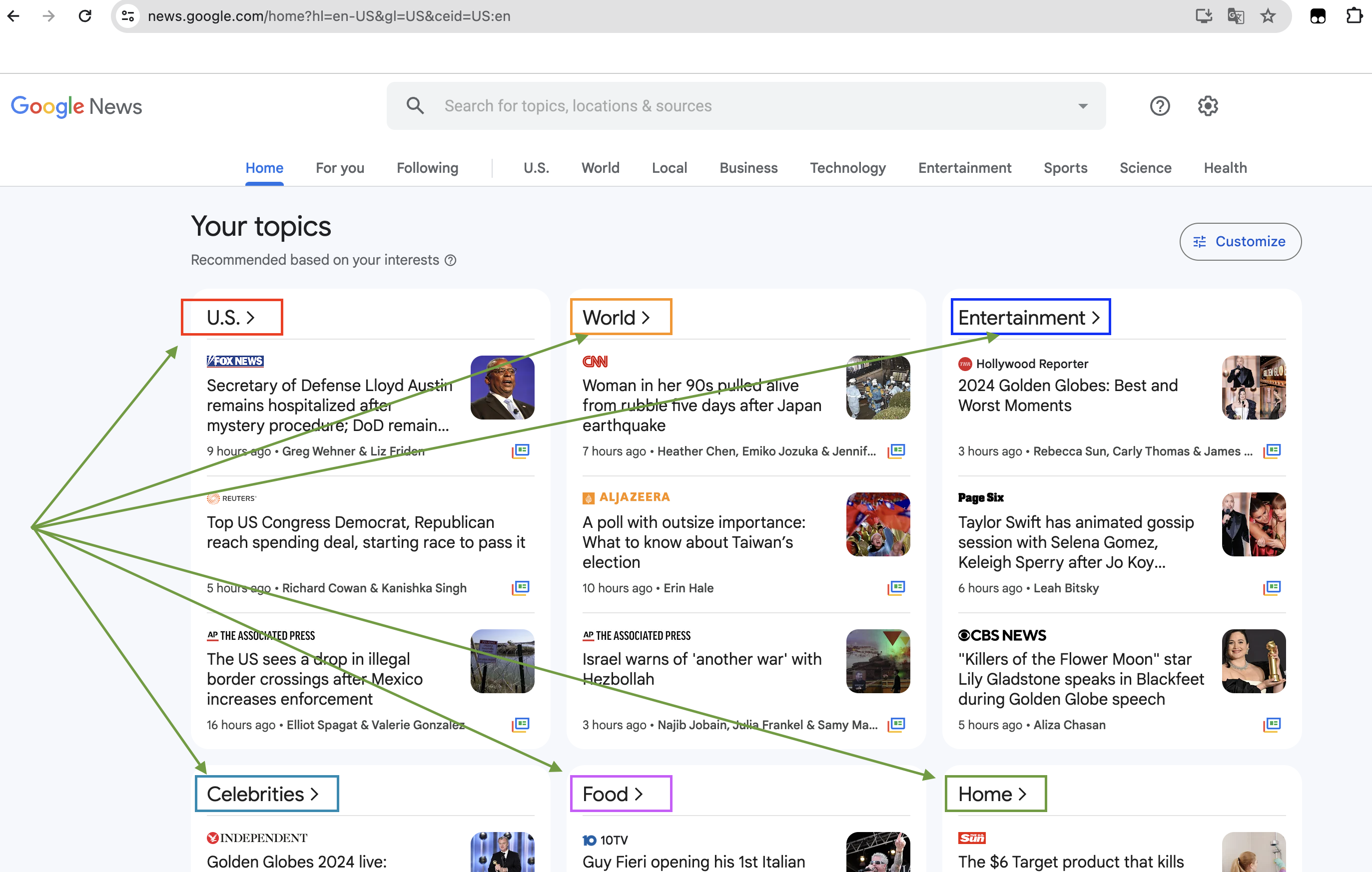Open full coverage icon for Lloyd Austin story
The image size is (1372, 872).
pos(520,451)
